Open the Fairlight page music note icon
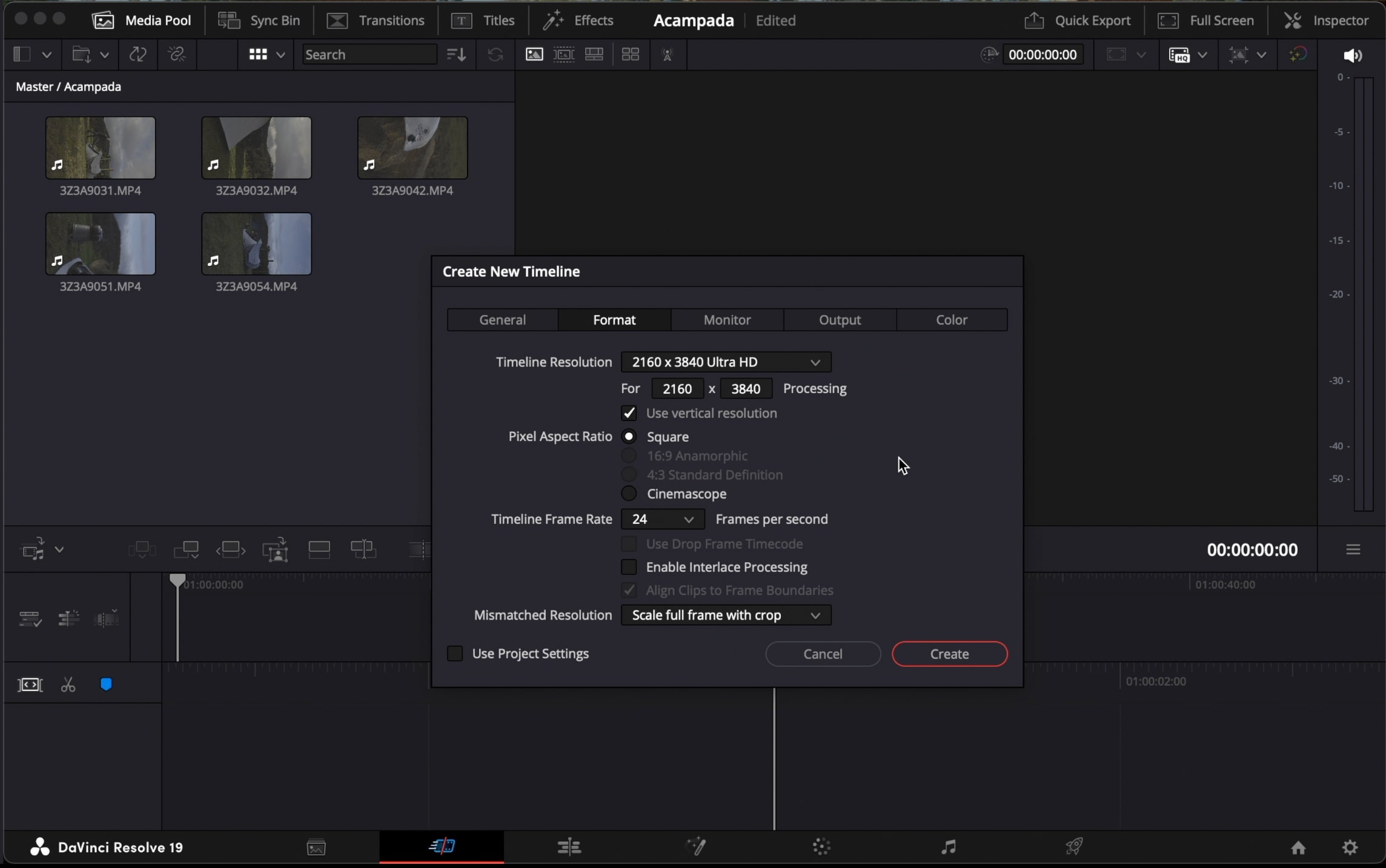This screenshot has width=1386, height=868. pos(948,847)
